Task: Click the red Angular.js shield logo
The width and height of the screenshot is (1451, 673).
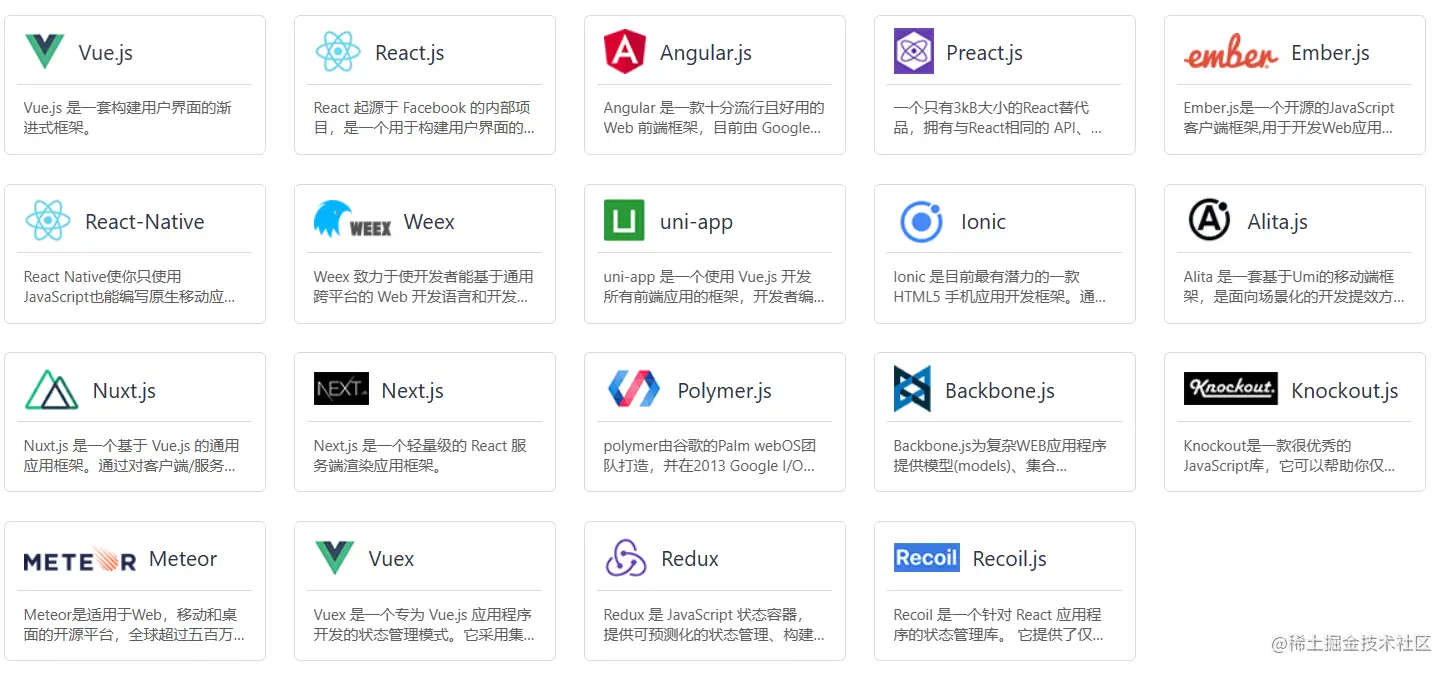Action: pyautogui.click(x=624, y=52)
